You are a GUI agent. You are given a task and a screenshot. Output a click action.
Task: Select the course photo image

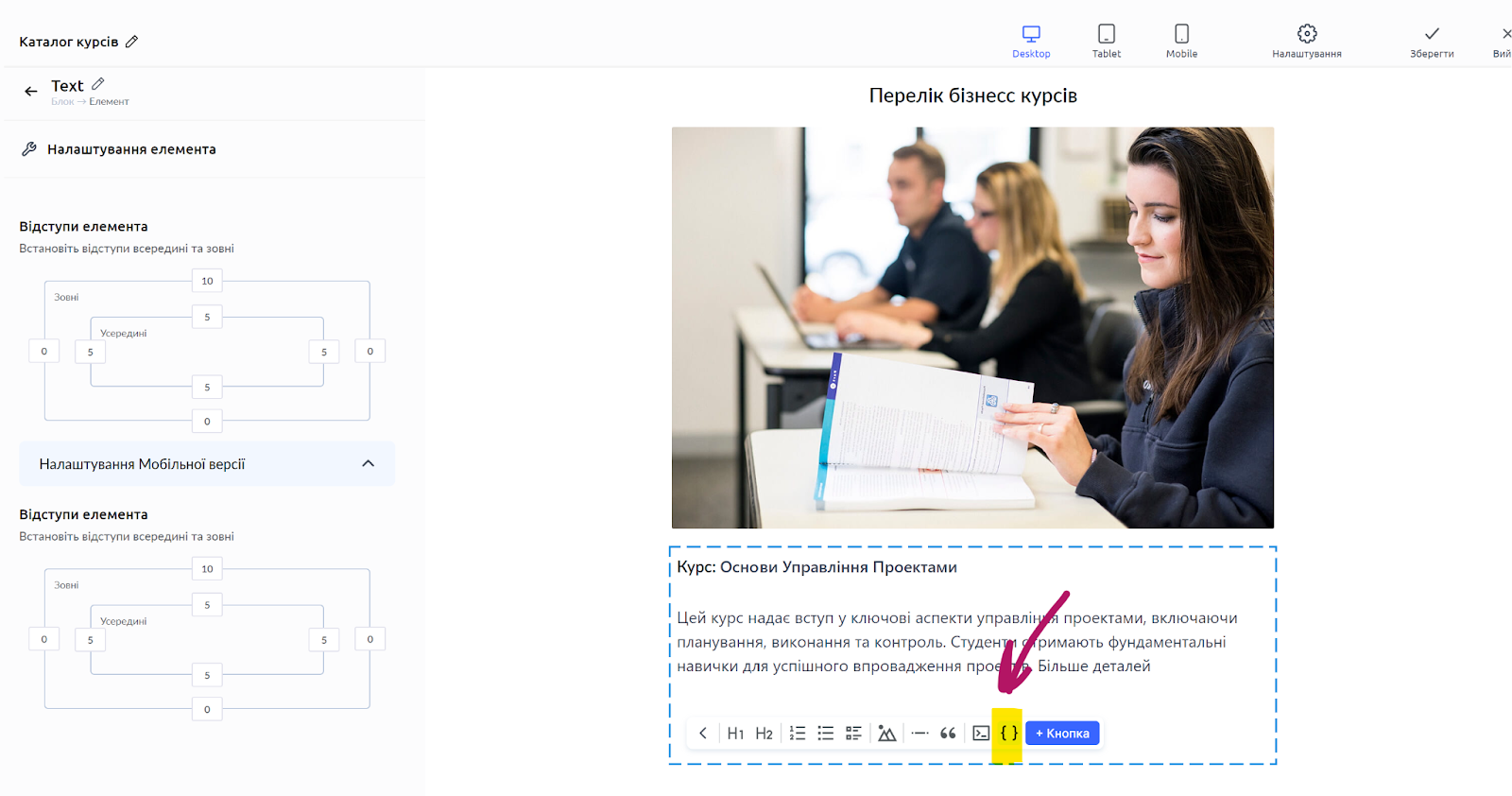tap(972, 327)
